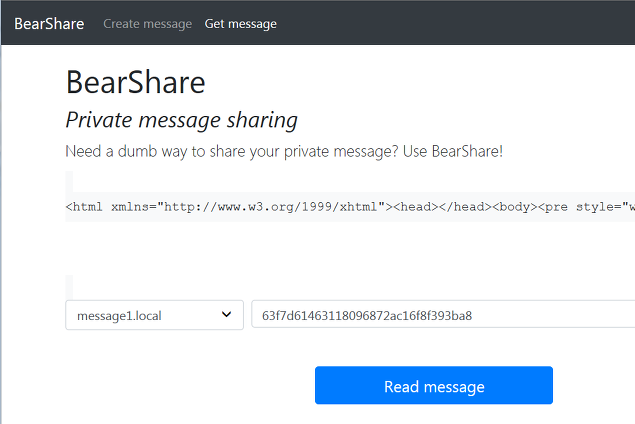Open the Create message nav item

[x=147, y=24]
